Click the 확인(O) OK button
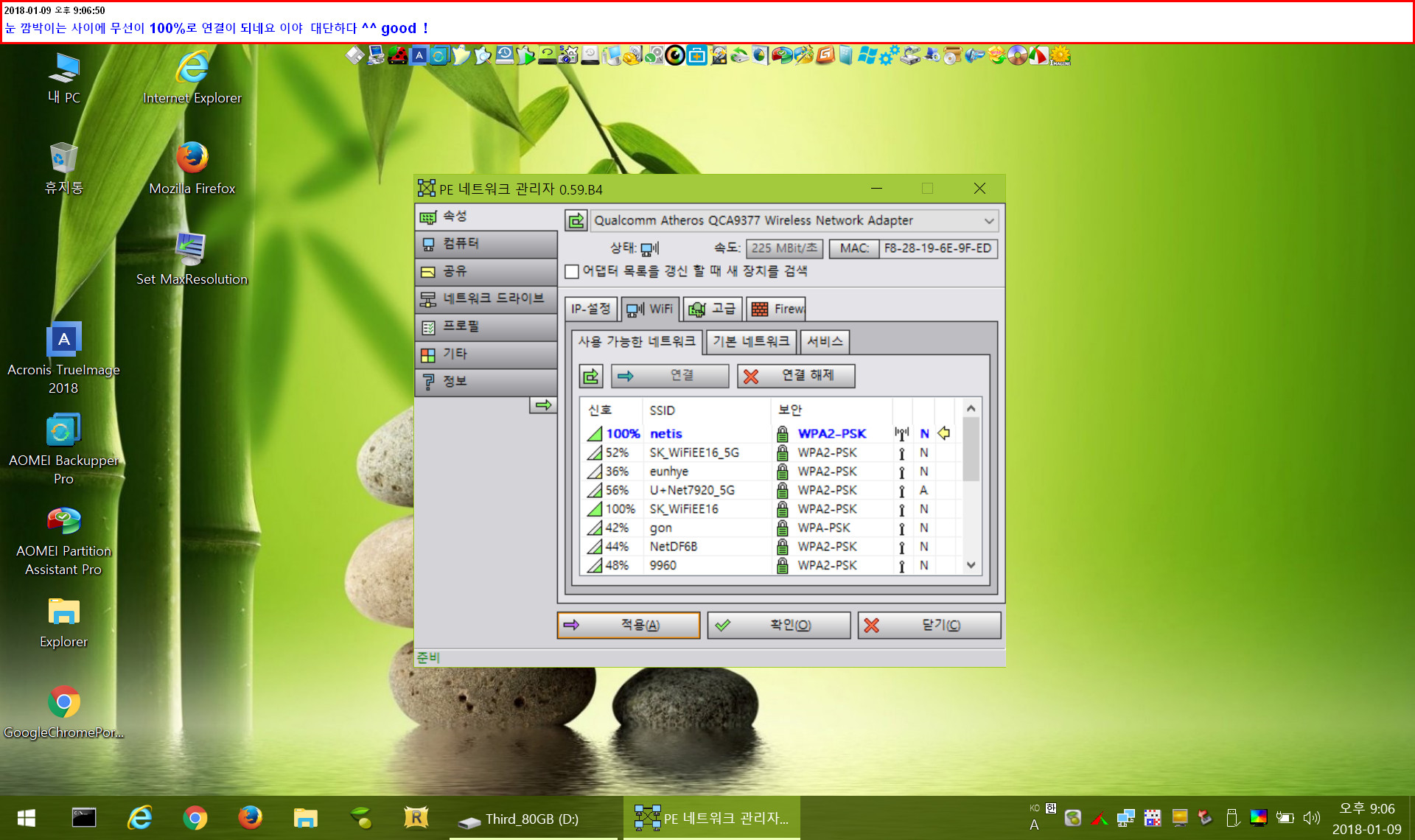 [779, 625]
